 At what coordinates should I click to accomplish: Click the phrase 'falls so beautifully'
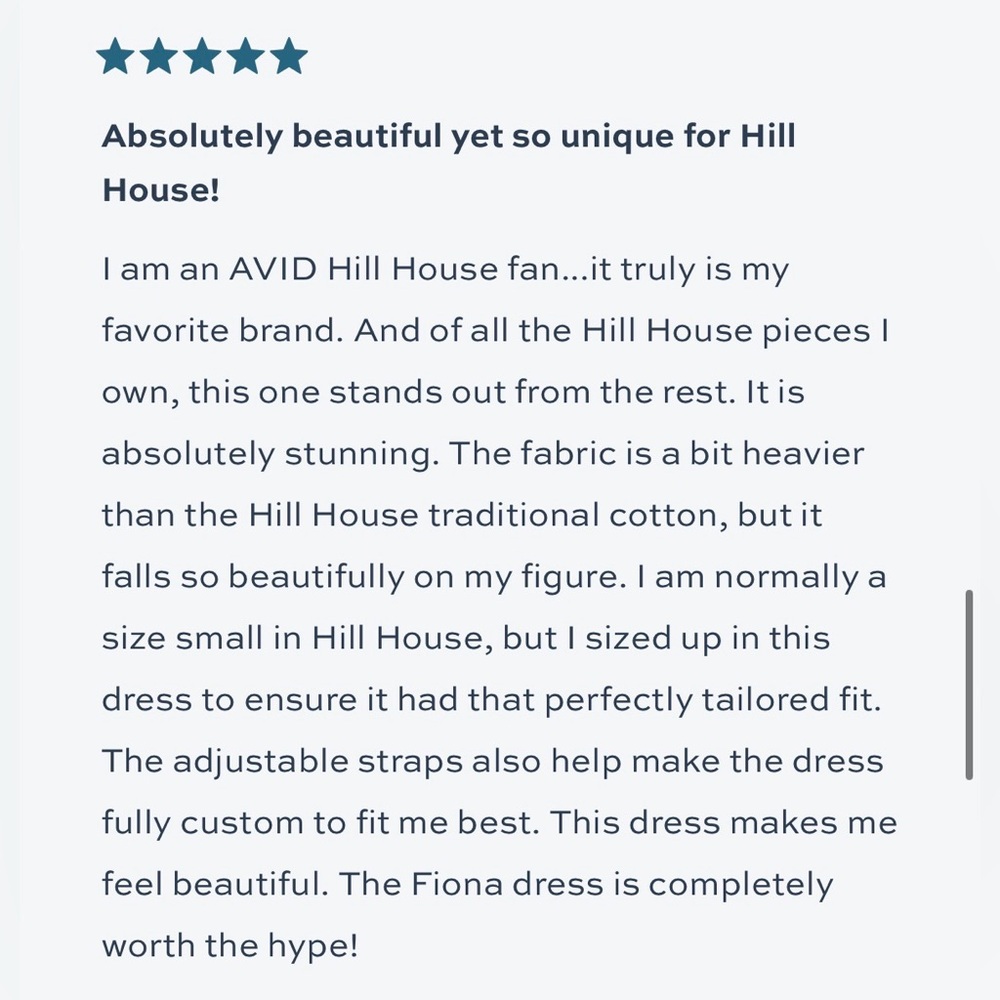tap(254, 578)
